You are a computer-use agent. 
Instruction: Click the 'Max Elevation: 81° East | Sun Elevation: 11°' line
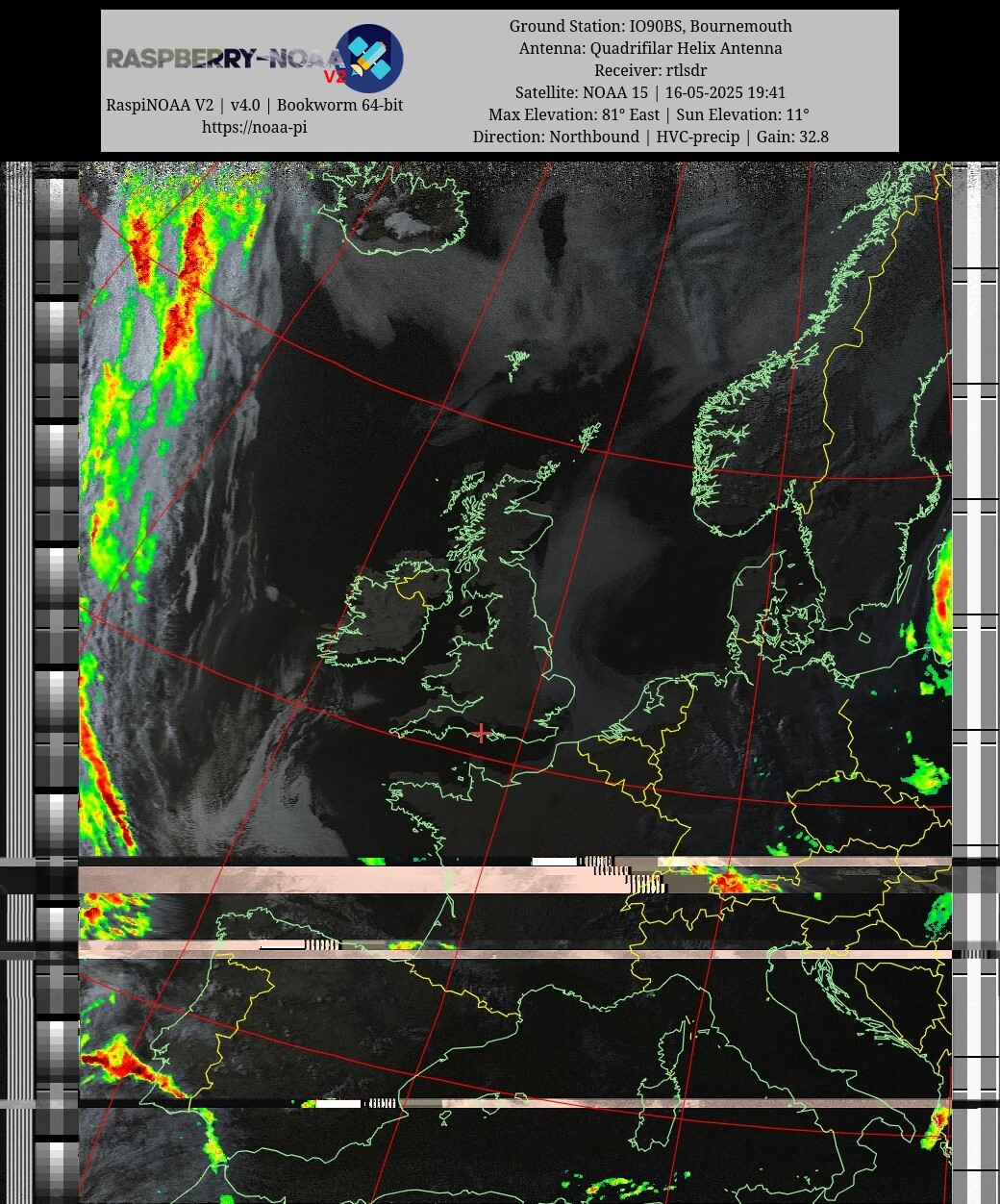[651, 114]
